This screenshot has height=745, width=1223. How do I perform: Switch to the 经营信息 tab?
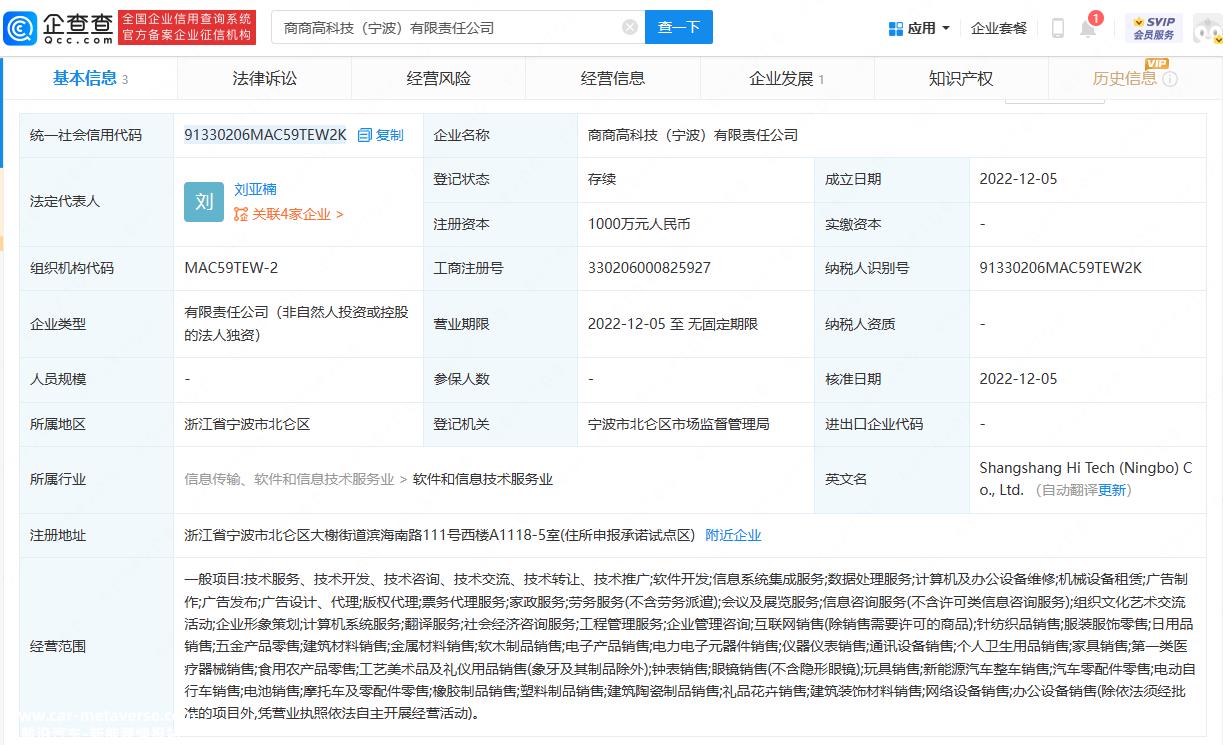click(613, 78)
